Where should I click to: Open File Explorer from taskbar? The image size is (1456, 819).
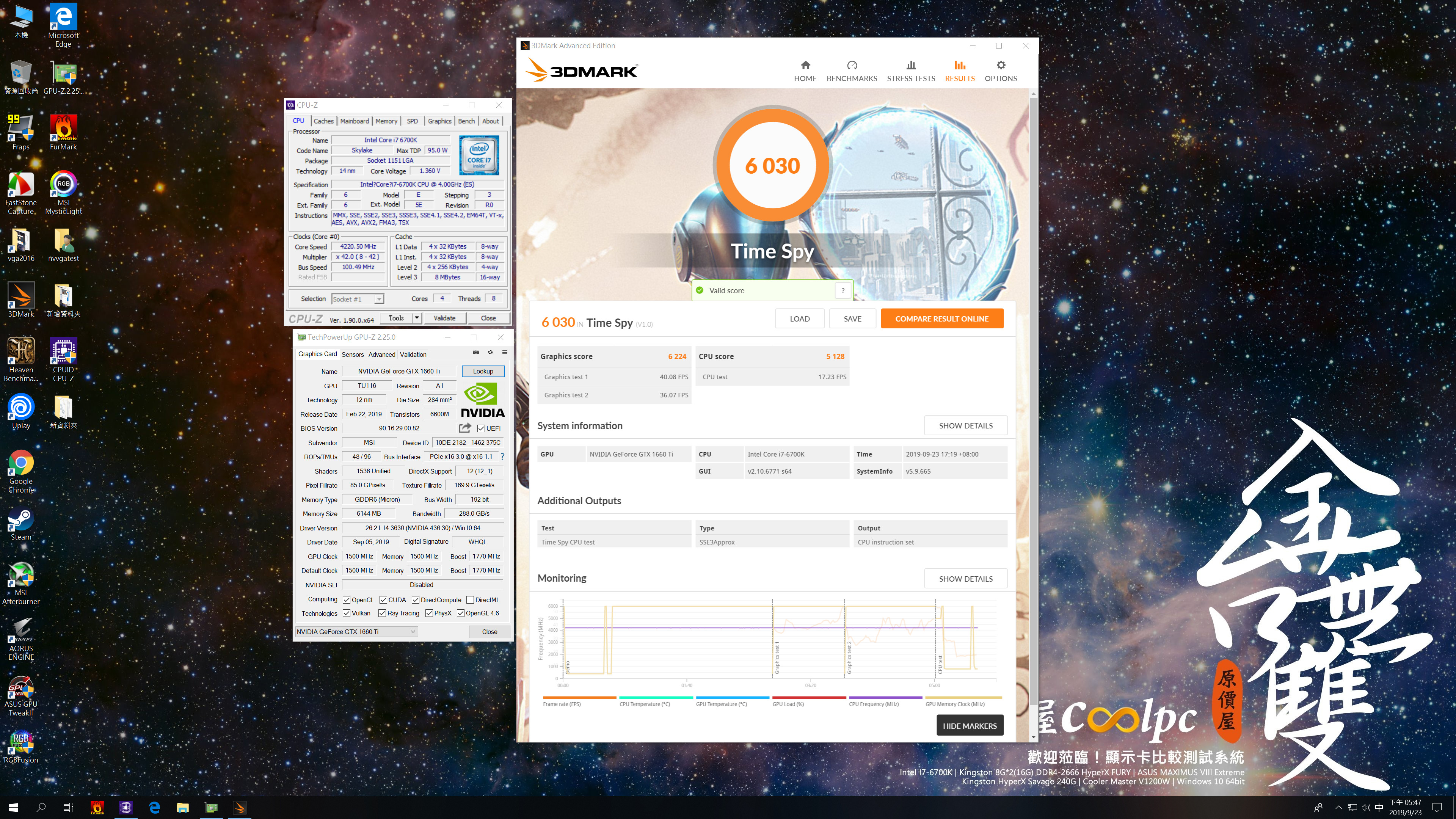182,808
